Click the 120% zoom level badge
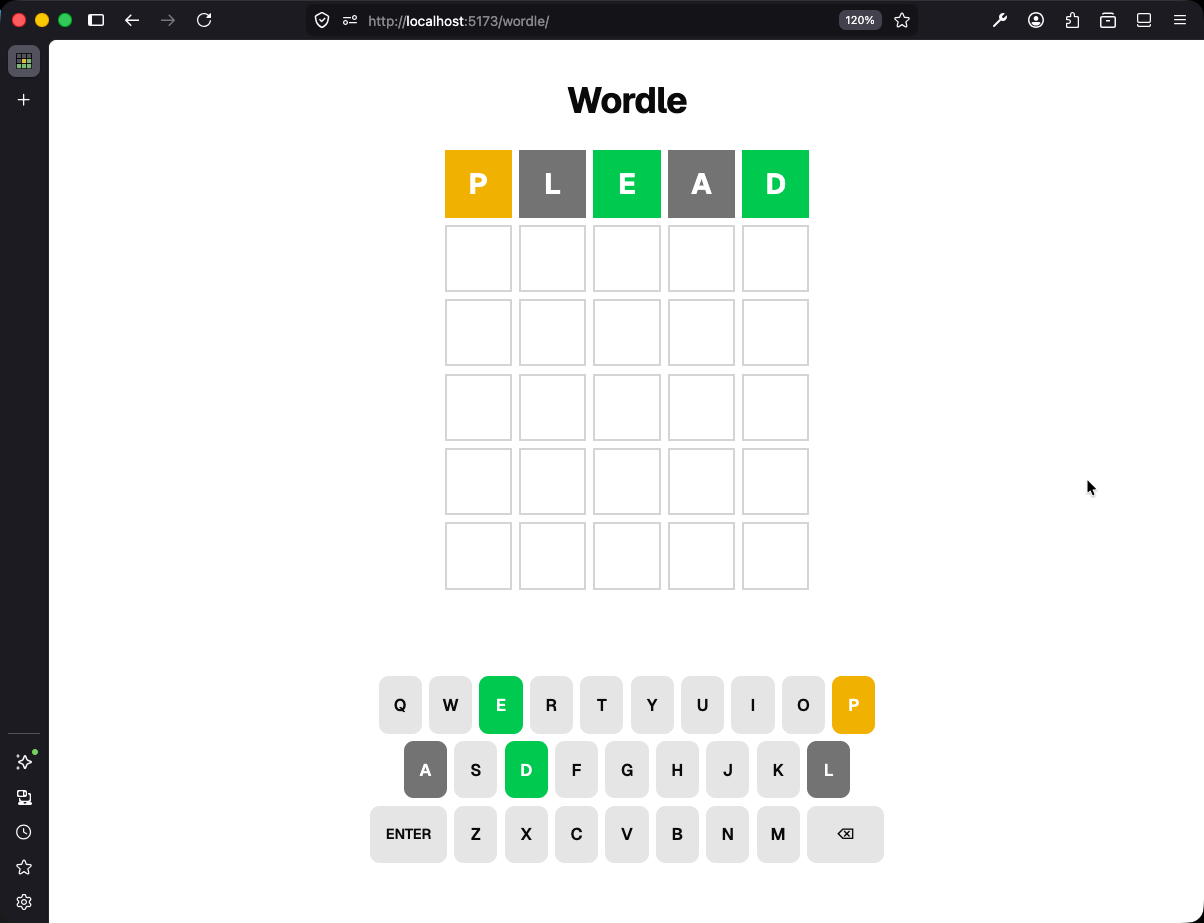Viewport: 1204px width, 923px height. click(x=860, y=20)
